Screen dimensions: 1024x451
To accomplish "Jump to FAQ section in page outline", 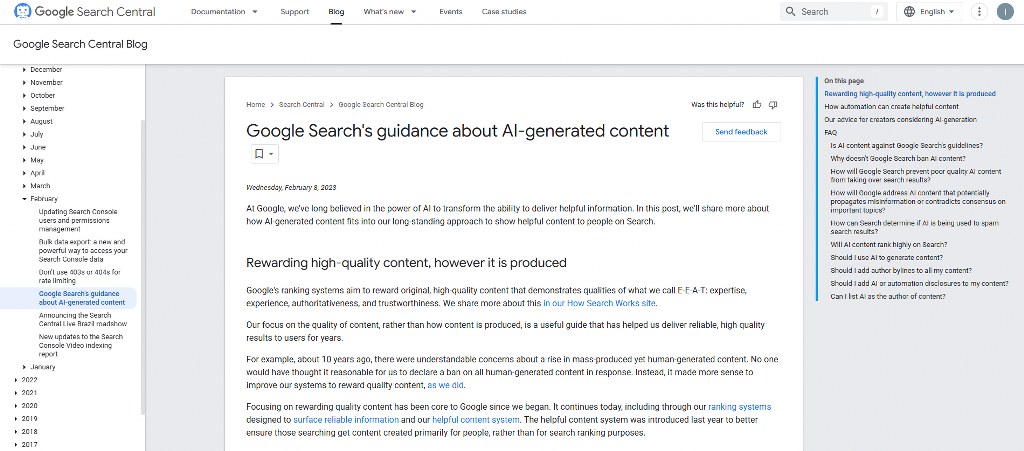I will coord(831,132).
